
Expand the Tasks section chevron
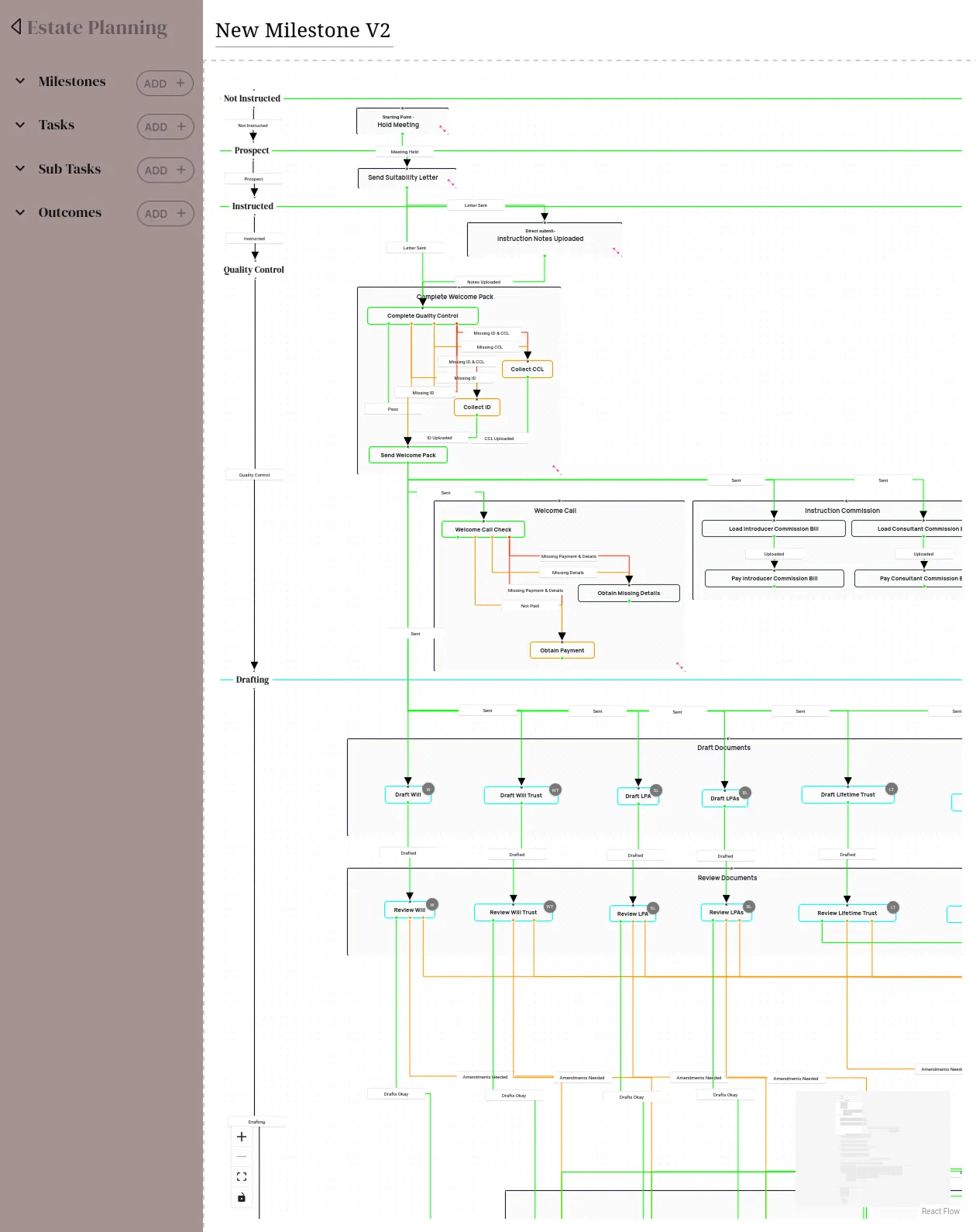[20, 125]
